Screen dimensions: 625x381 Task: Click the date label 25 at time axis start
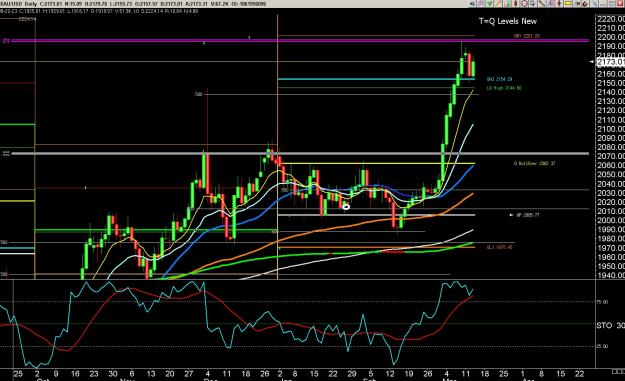click(x=18, y=374)
